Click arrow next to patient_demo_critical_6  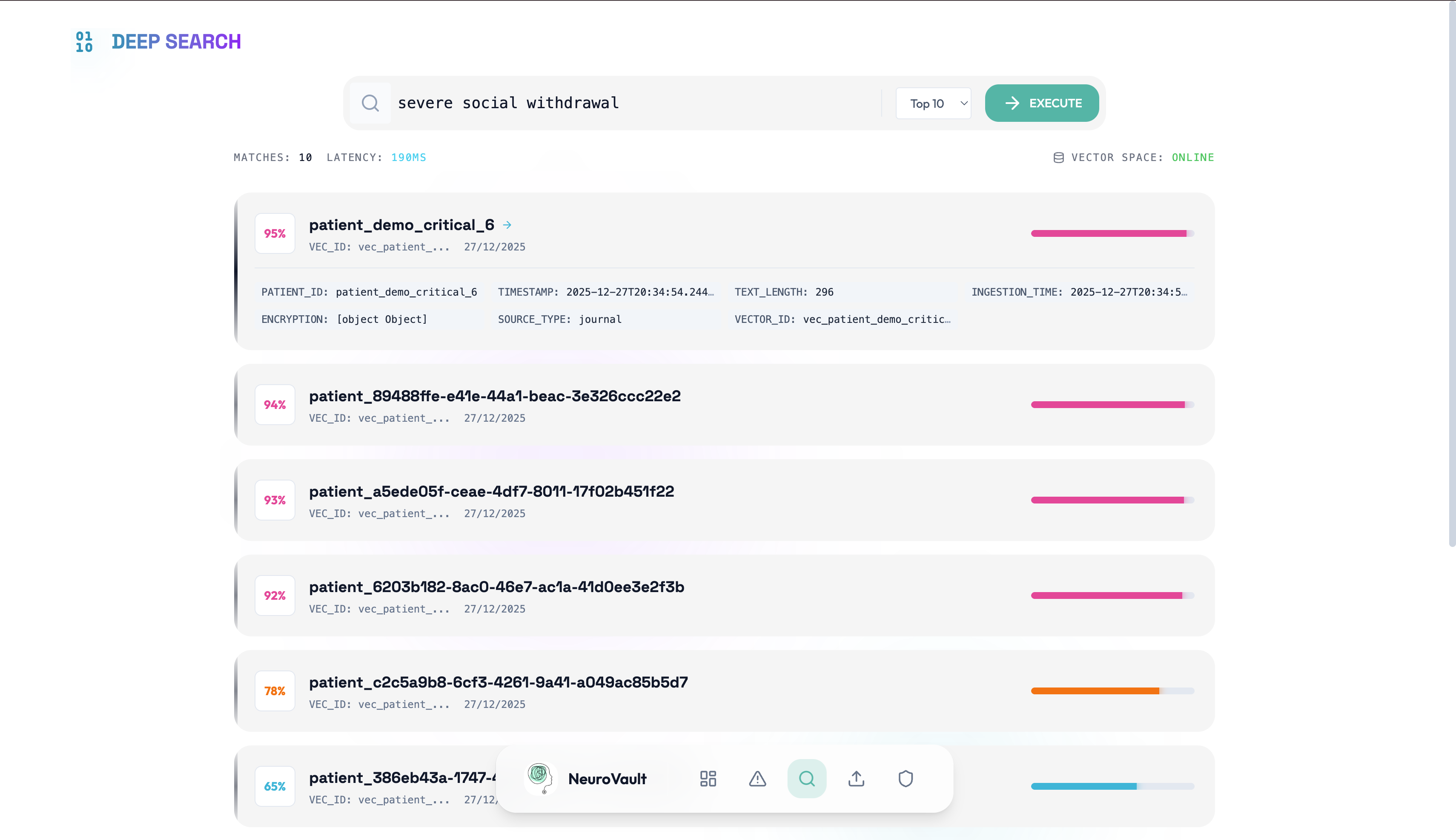coord(507,225)
